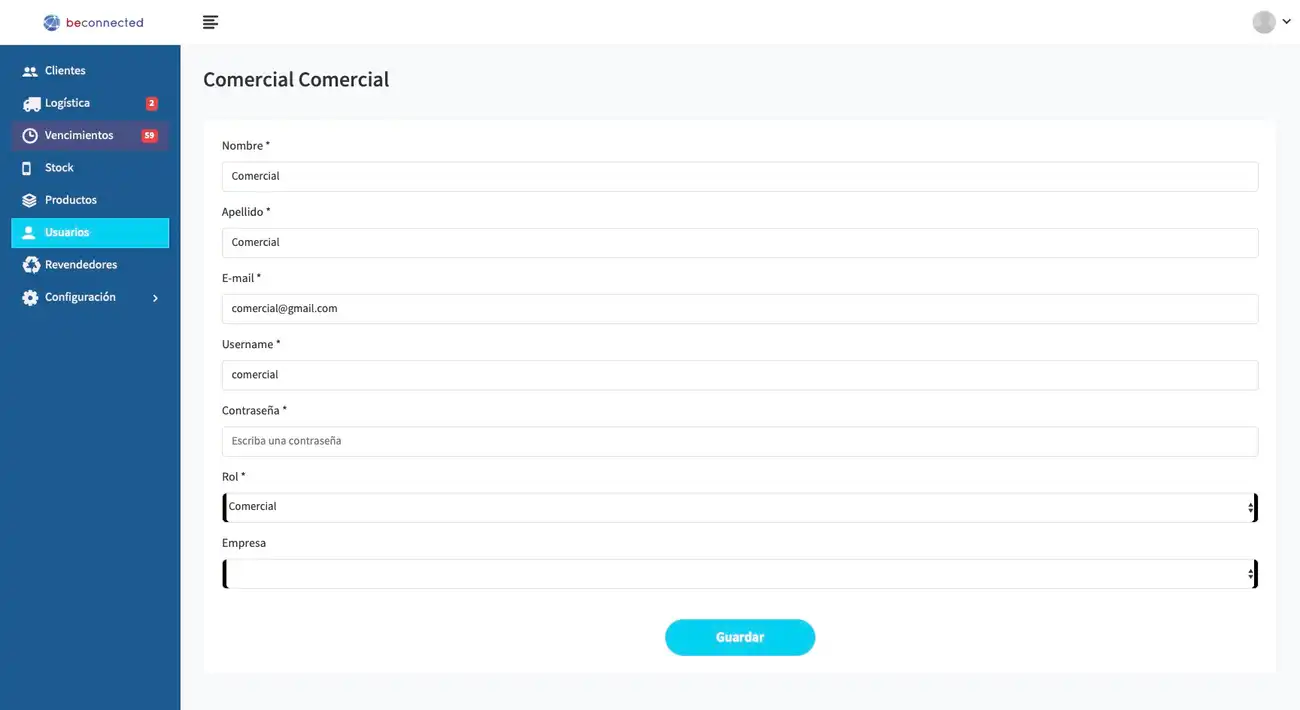This screenshot has height=710, width=1300.
Task: Expand the Configuración submenu chevron
Action: point(155,298)
